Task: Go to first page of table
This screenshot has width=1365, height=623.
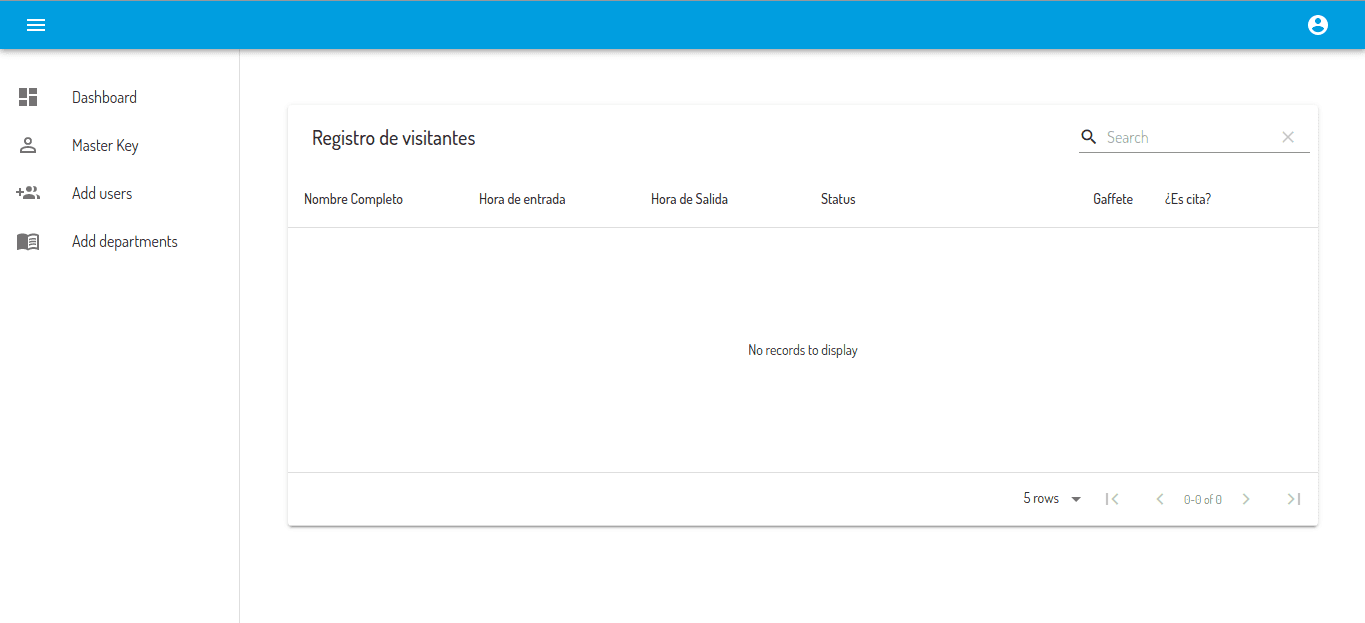Action: (x=1112, y=499)
